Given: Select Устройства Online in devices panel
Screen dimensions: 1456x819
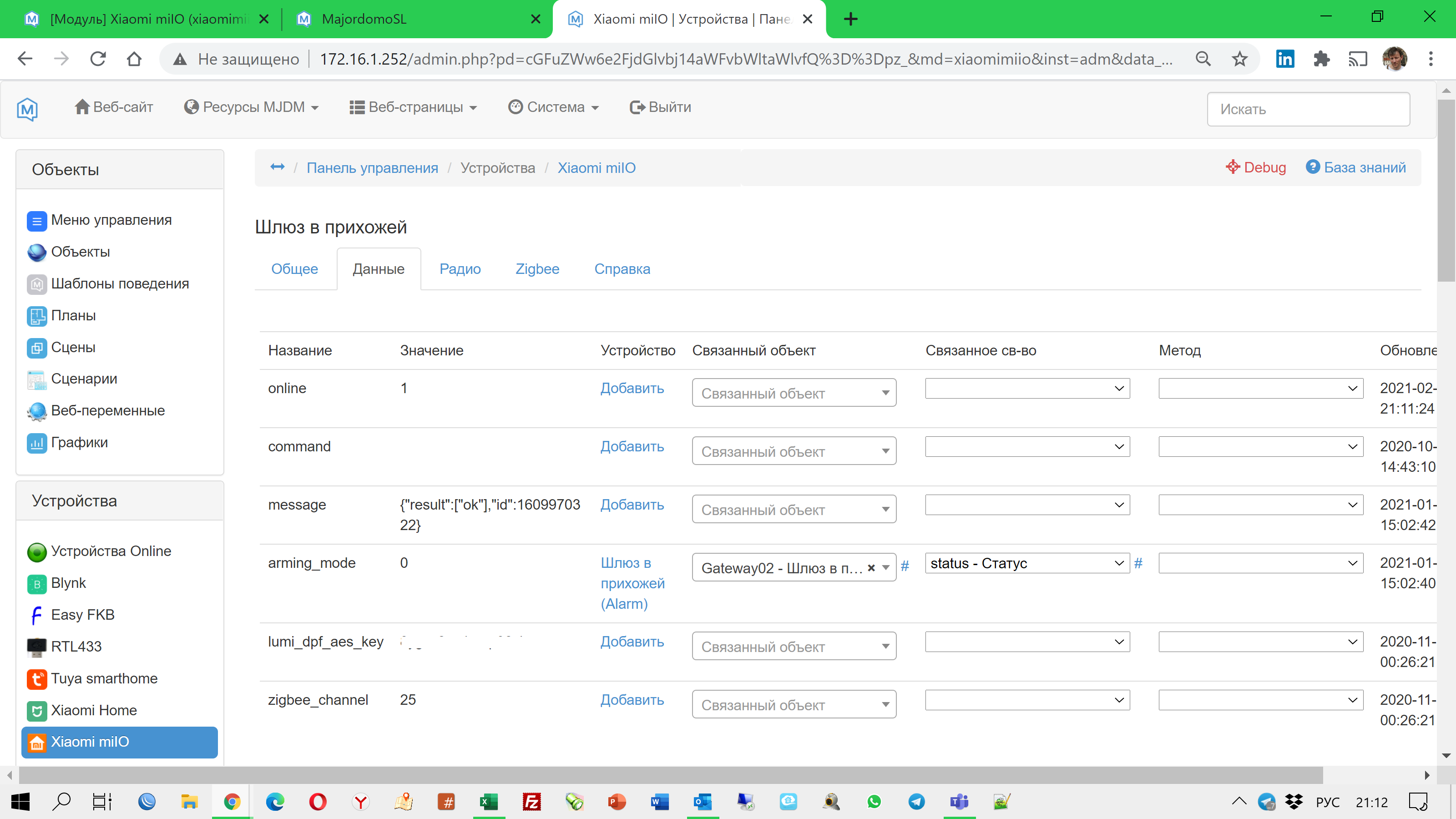Looking at the screenshot, I should [111, 551].
